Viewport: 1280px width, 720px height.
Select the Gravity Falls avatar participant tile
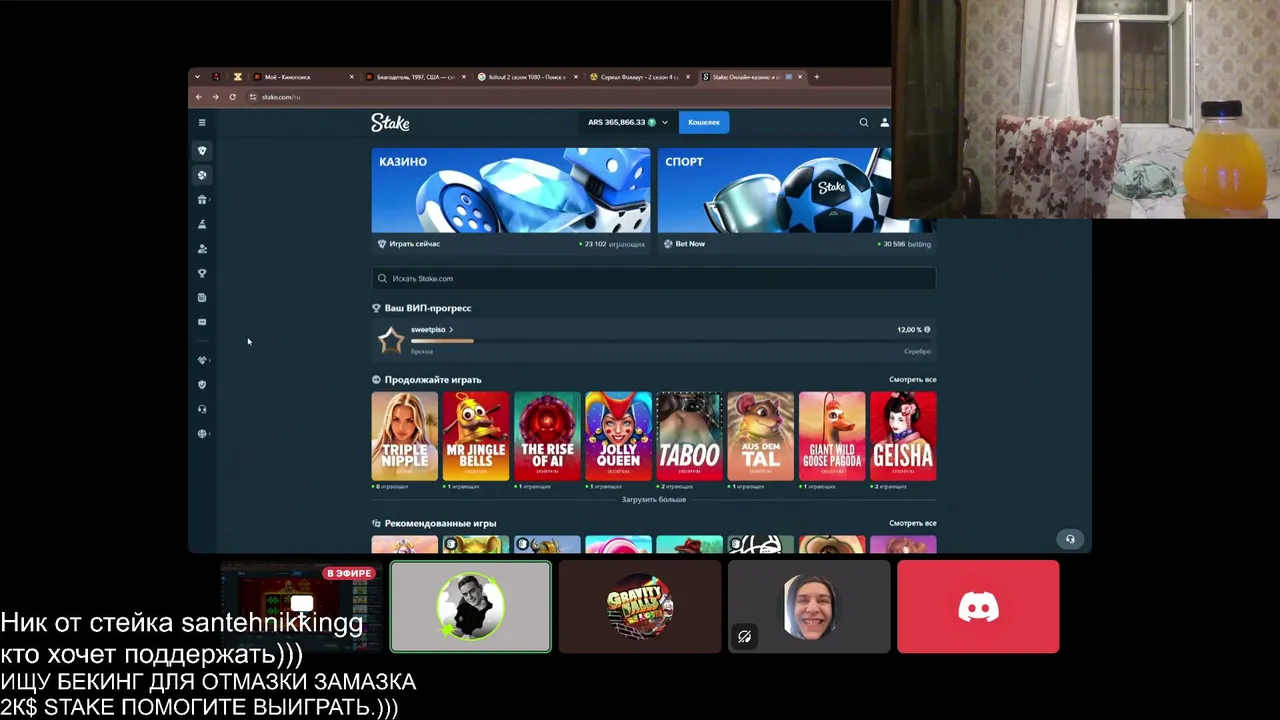[x=639, y=607]
